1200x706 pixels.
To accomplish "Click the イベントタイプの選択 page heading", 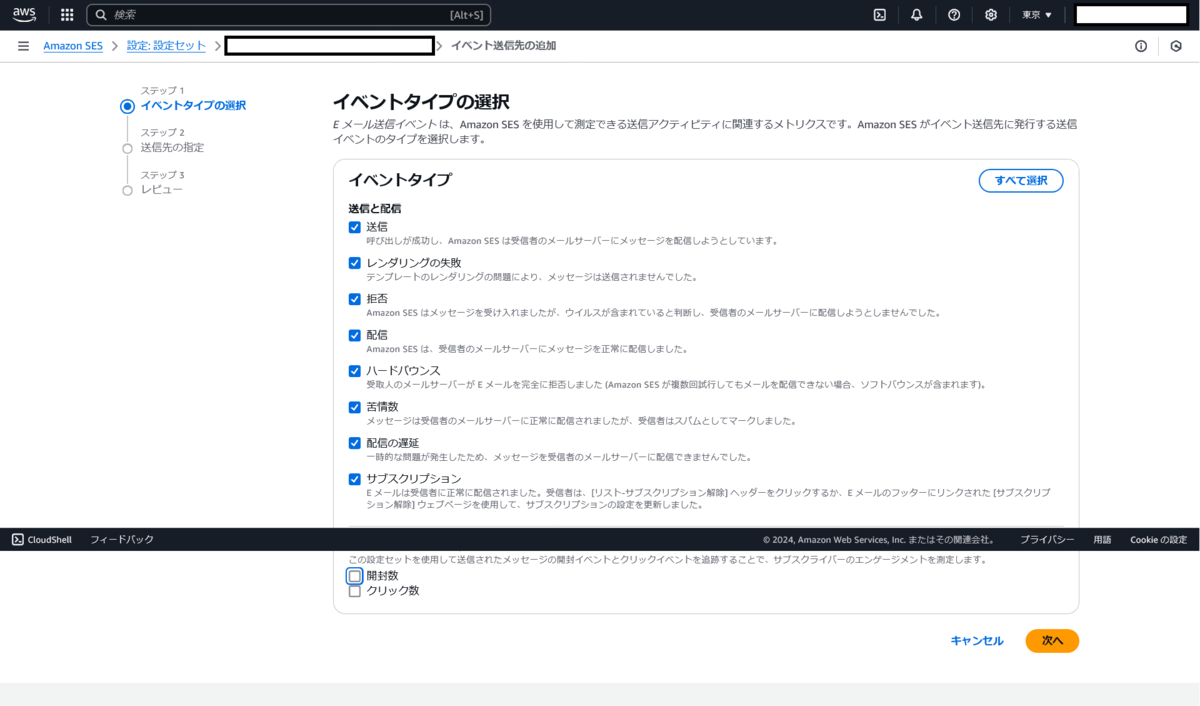I will [421, 102].
